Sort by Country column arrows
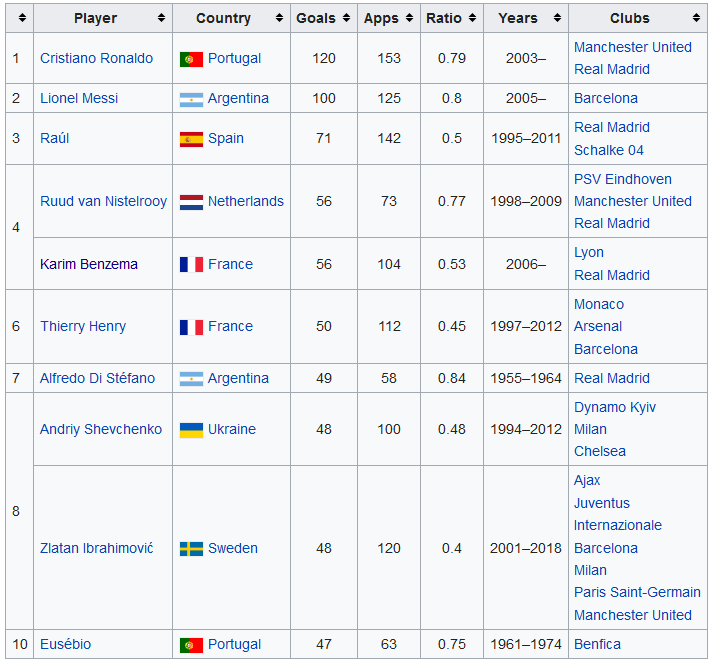 pos(279,18)
